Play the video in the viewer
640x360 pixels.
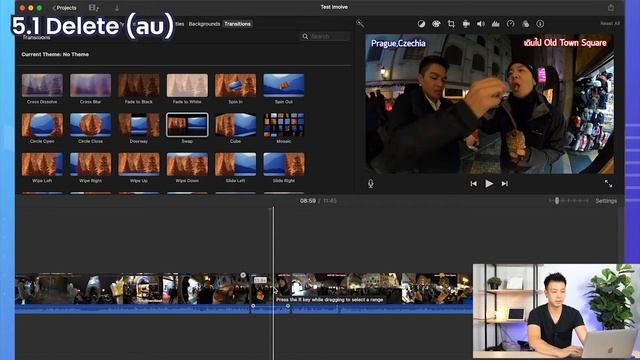(x=489, y=184)
